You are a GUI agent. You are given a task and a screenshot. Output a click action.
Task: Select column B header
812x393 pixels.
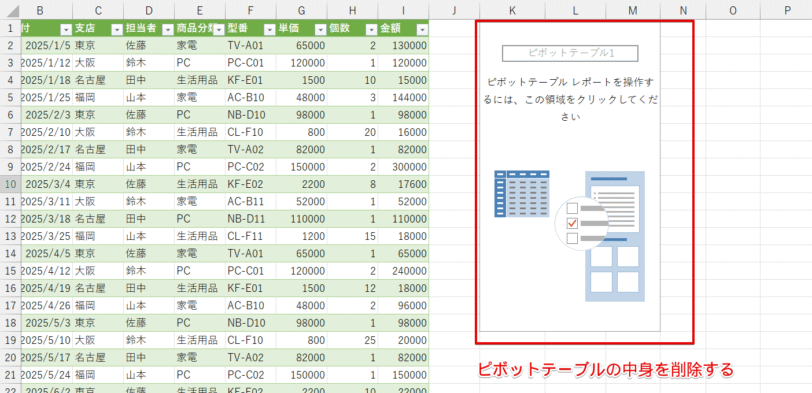click(47, 9)
